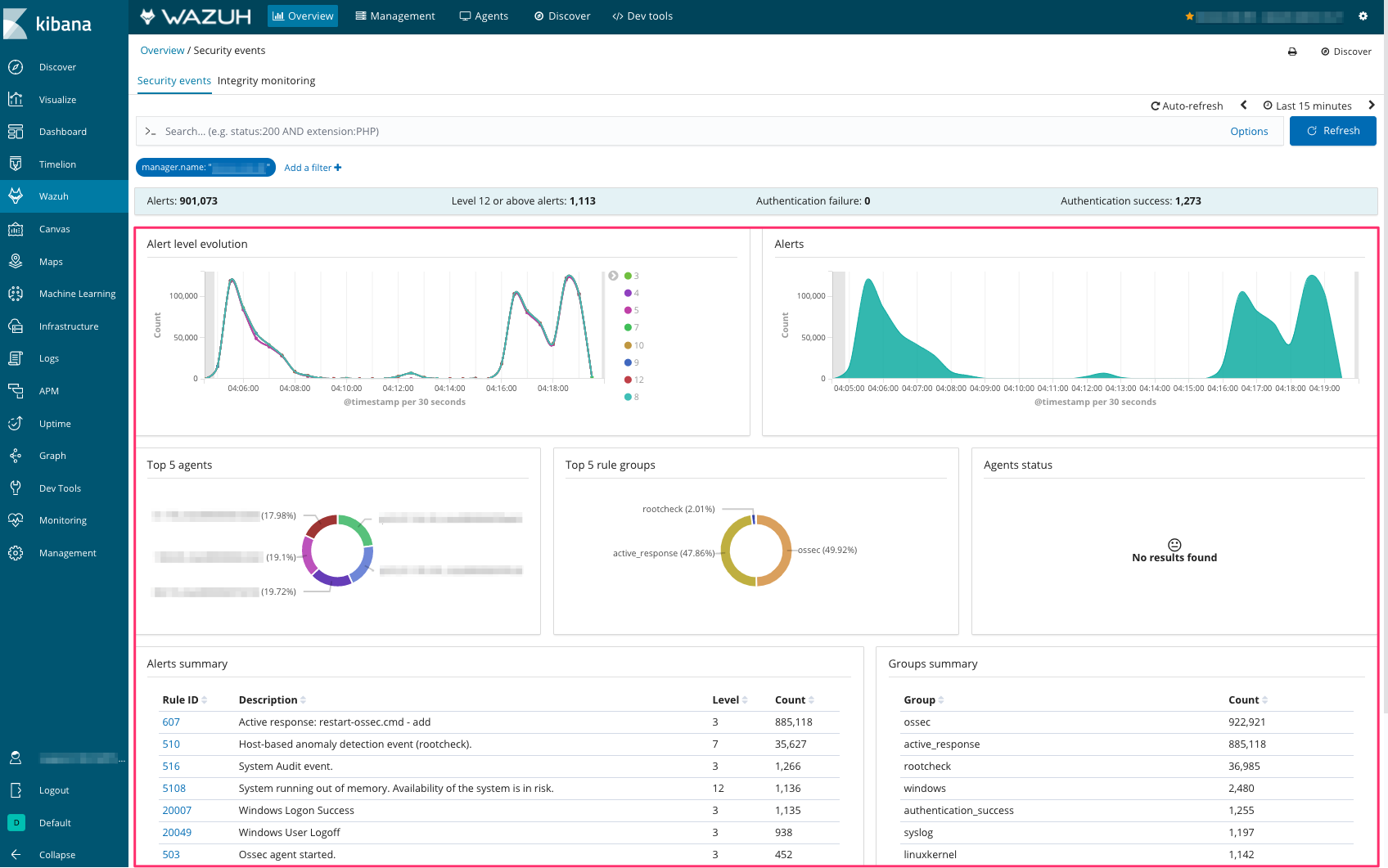
Task: Switch to Integrity monitoring tab
Action: coord(266,81)
